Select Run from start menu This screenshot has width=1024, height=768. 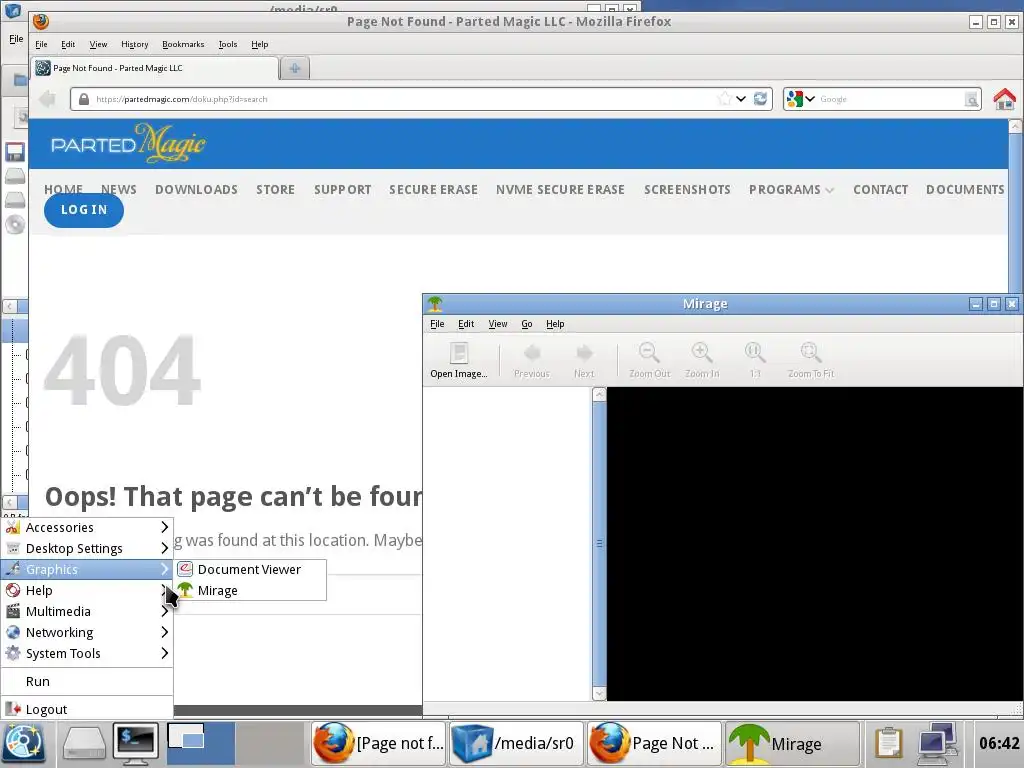coord(87,681)
